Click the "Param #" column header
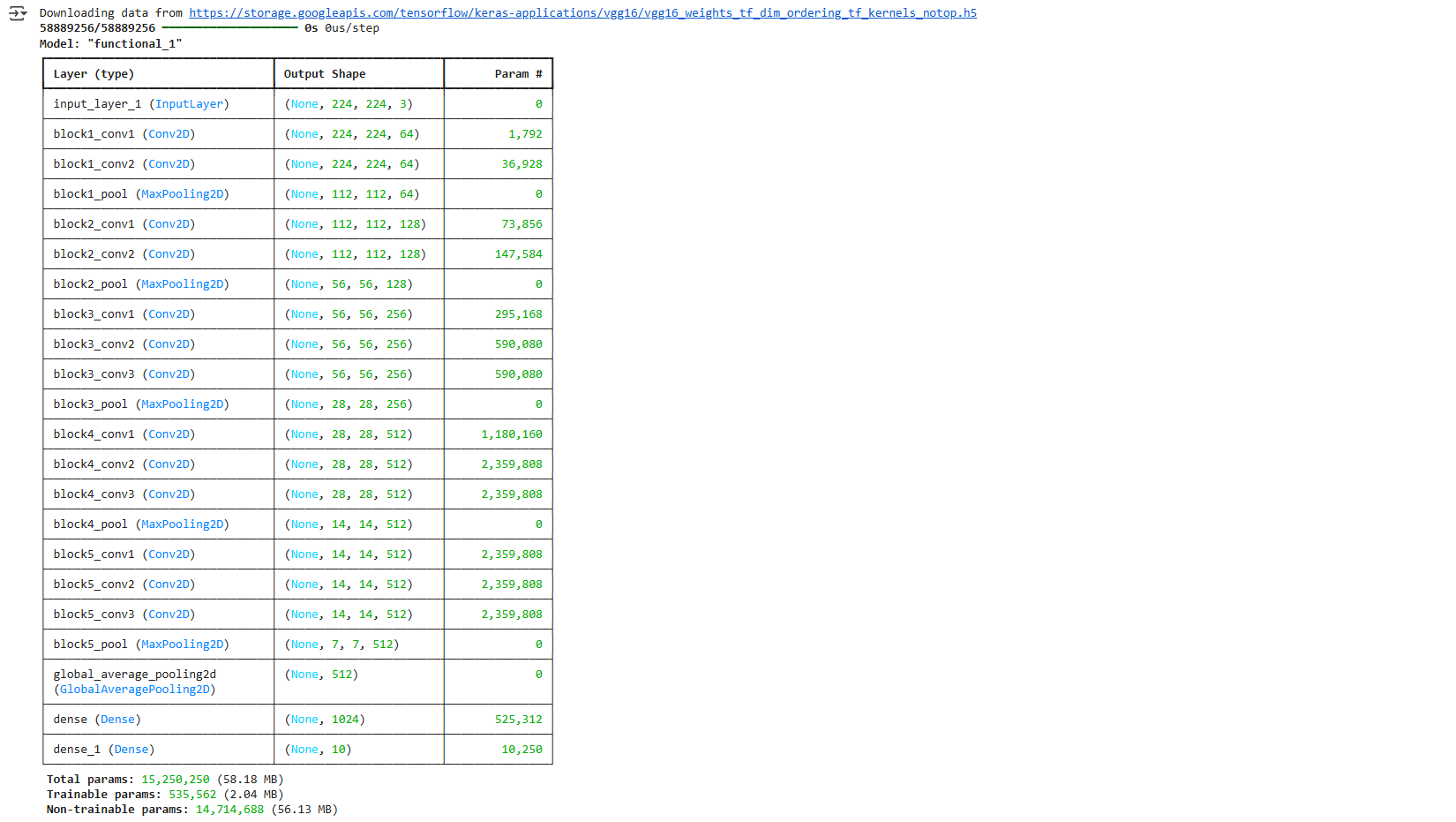The width and height of the screenshot is (1456, 822). tap(518, 74)
